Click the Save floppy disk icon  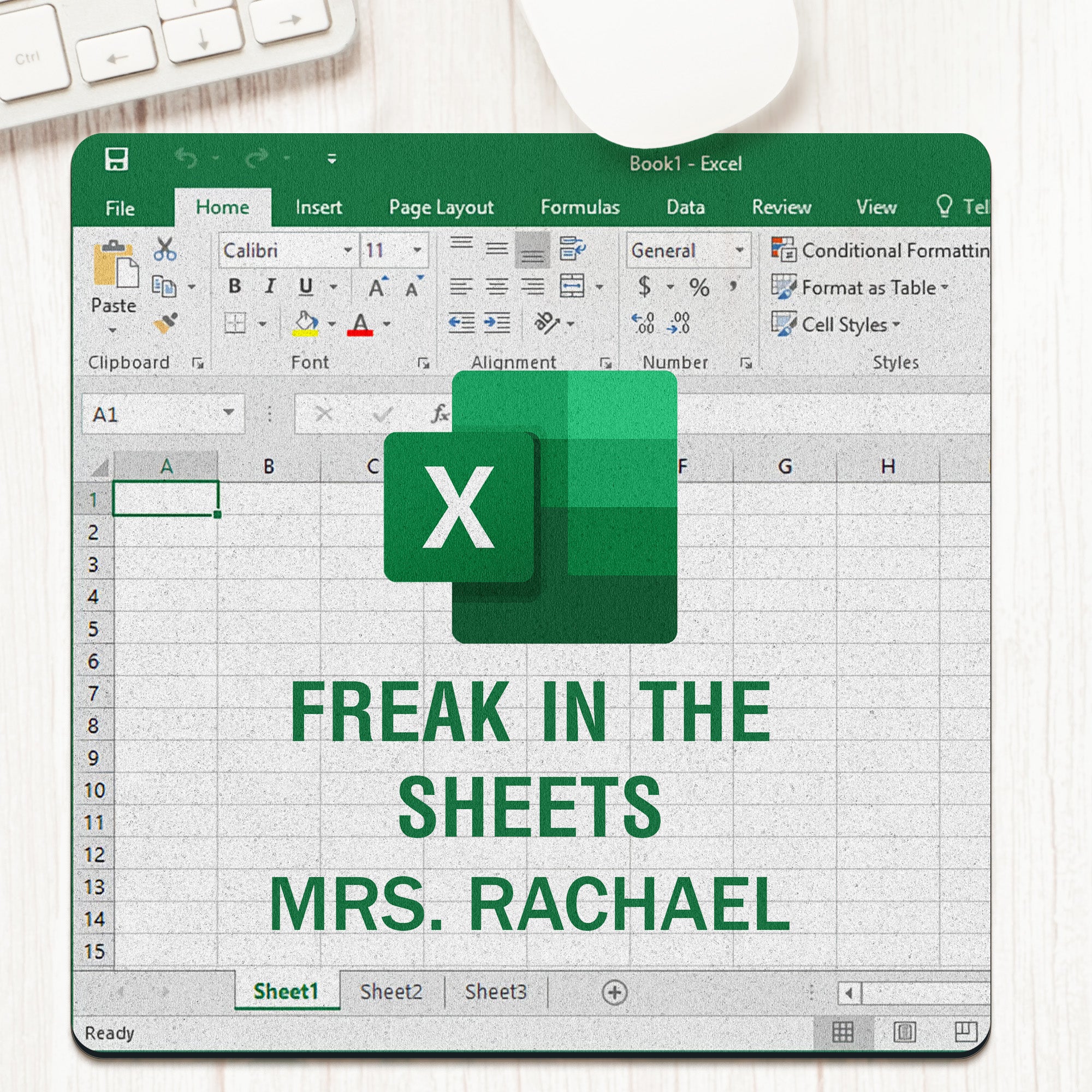(116, 159)
